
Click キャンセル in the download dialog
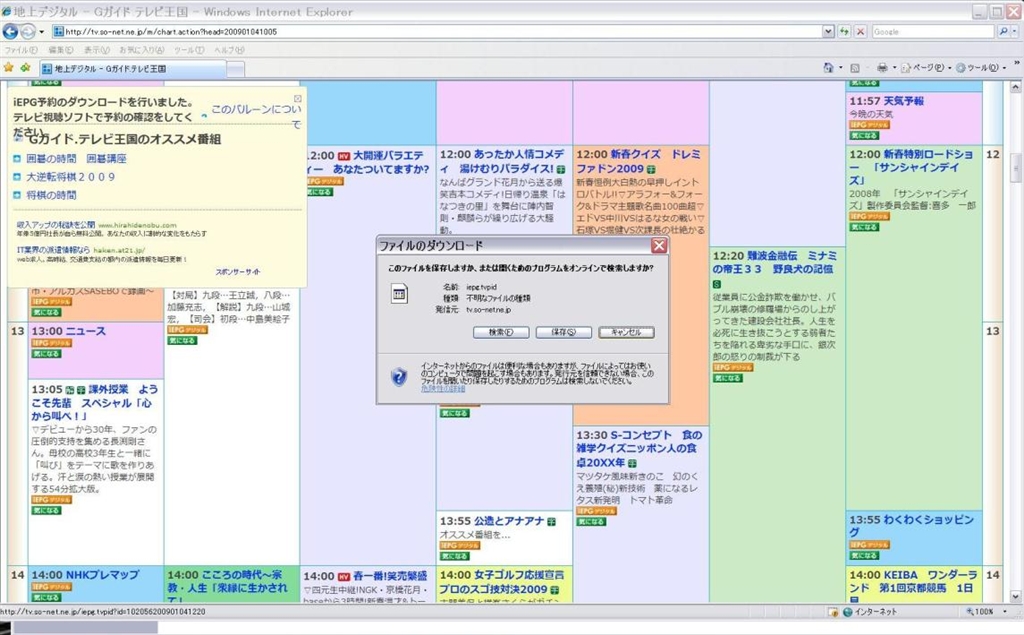(626, 333)
